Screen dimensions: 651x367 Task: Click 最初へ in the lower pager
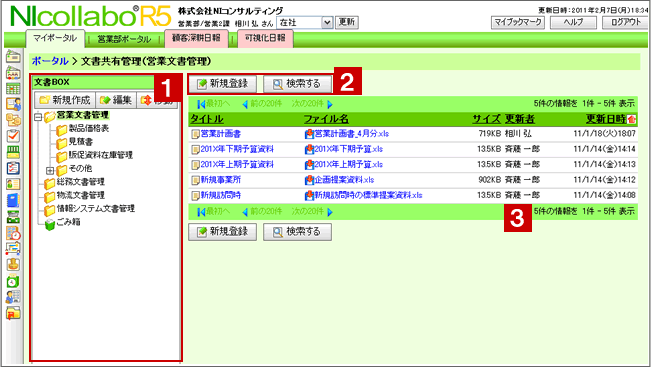pos(213,212)
